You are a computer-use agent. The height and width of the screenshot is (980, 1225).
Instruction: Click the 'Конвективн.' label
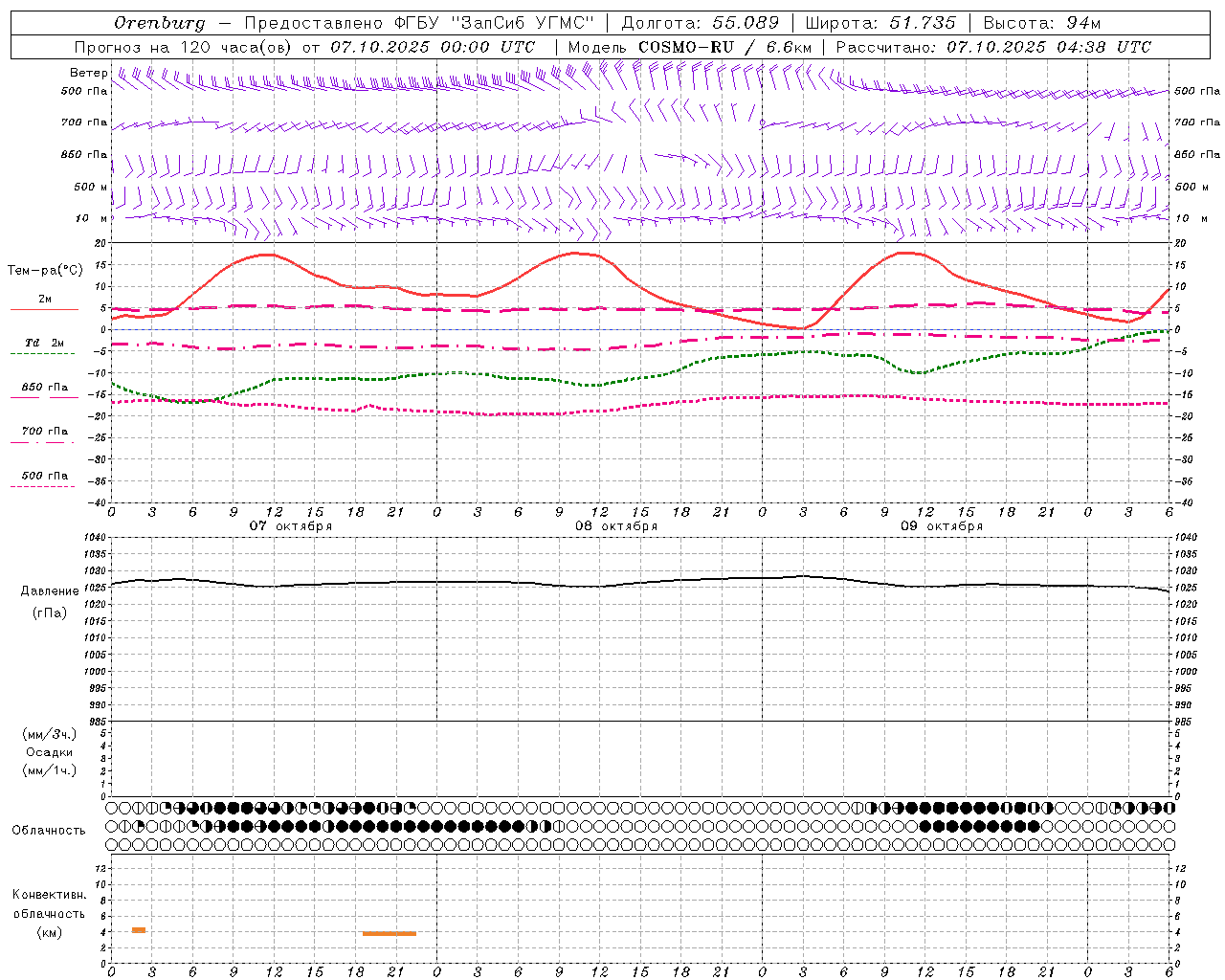[x=50, y=895]
